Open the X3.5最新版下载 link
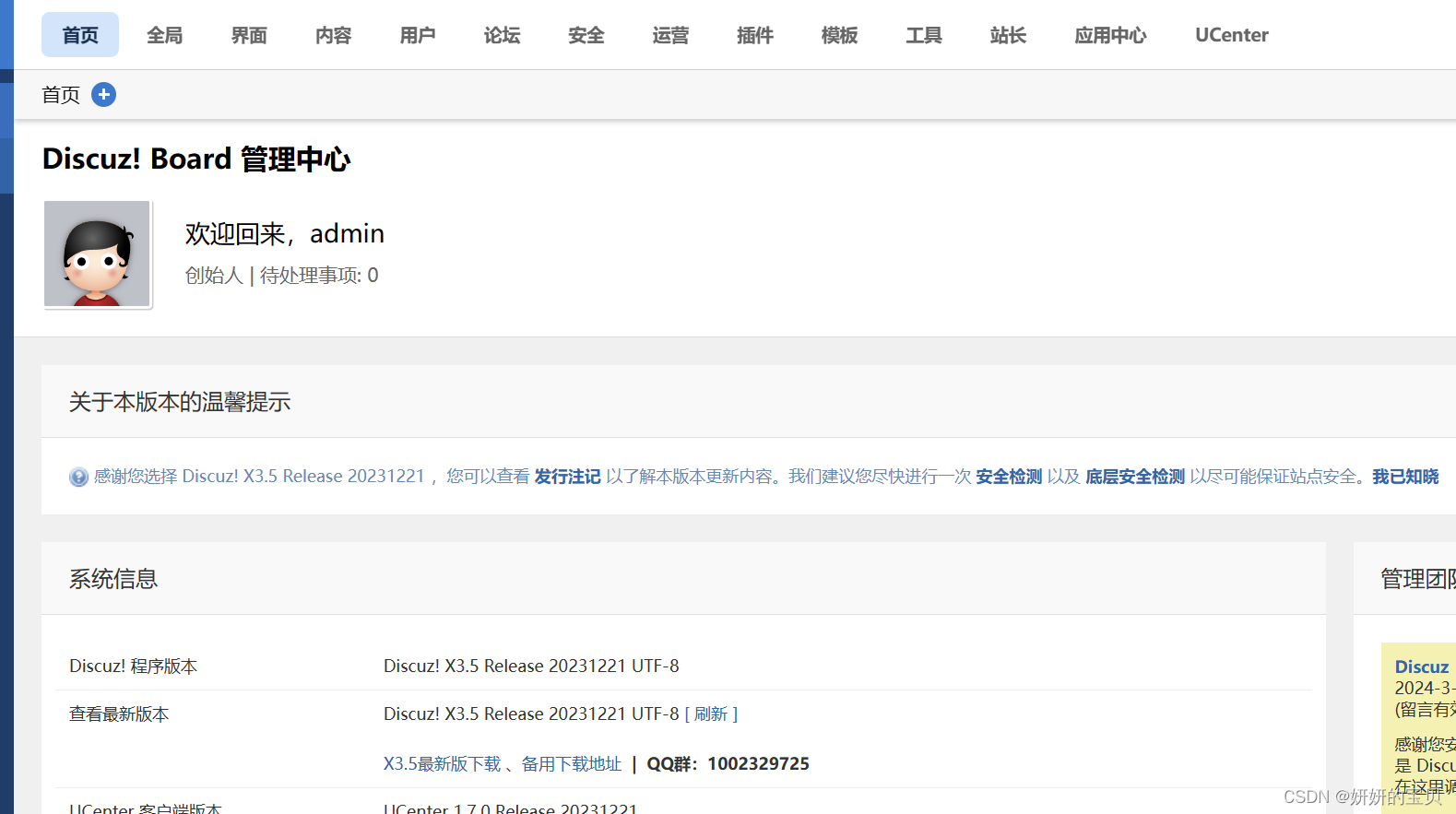This screenshot has height=814, width=1456. [443, 764]
